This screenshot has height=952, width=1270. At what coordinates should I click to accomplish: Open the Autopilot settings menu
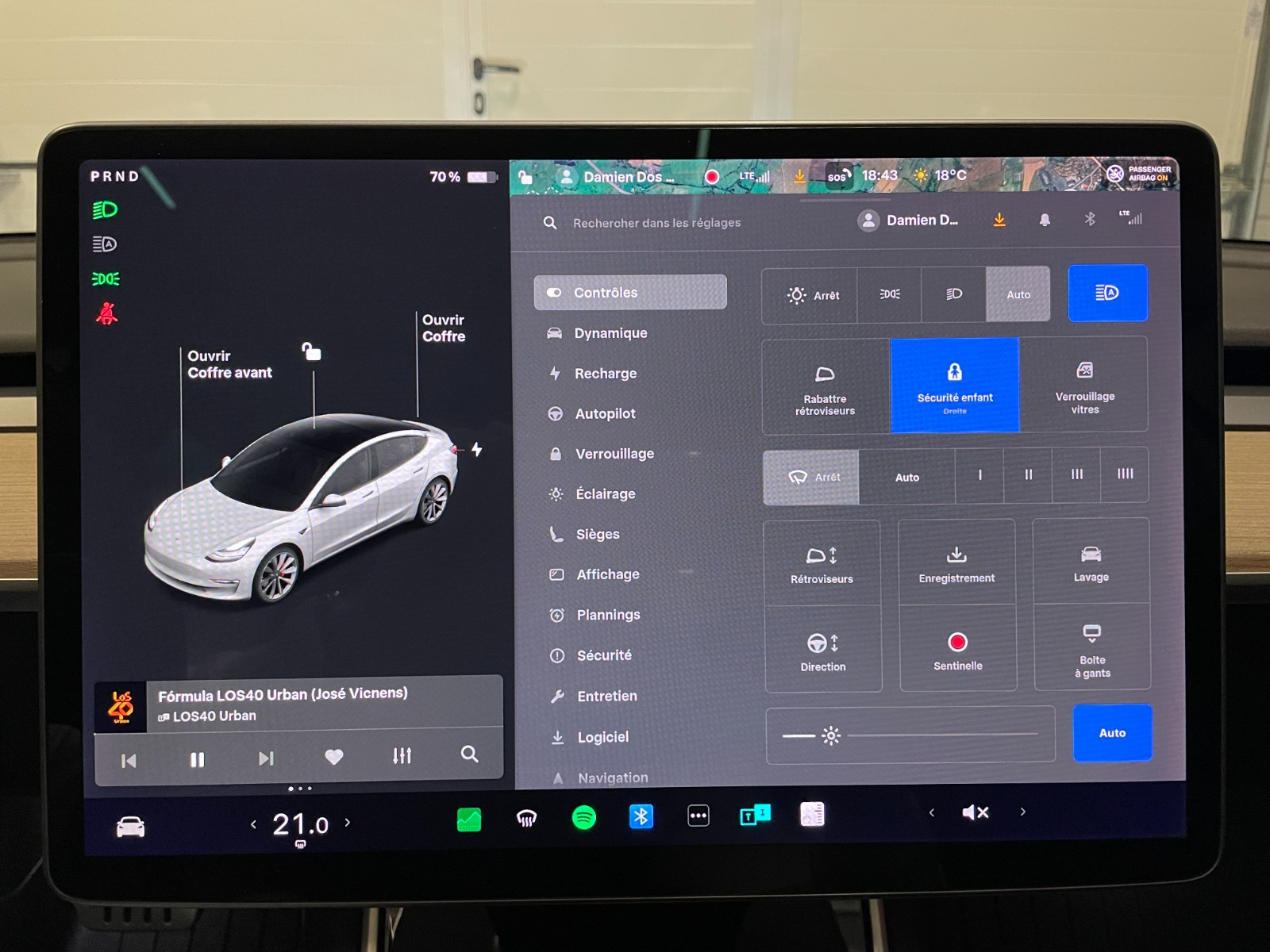coord(605,413)
